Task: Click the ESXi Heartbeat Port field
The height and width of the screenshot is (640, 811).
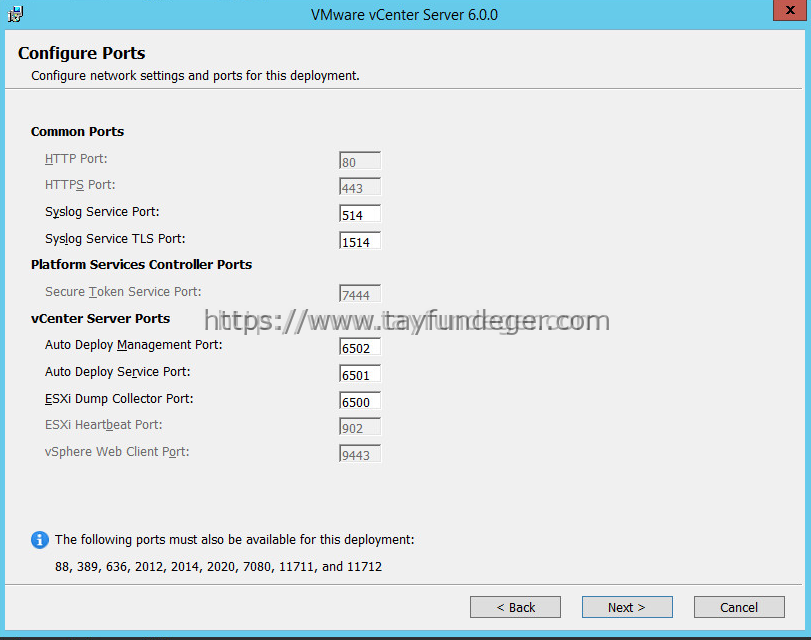Action: (x=360, y=427)
